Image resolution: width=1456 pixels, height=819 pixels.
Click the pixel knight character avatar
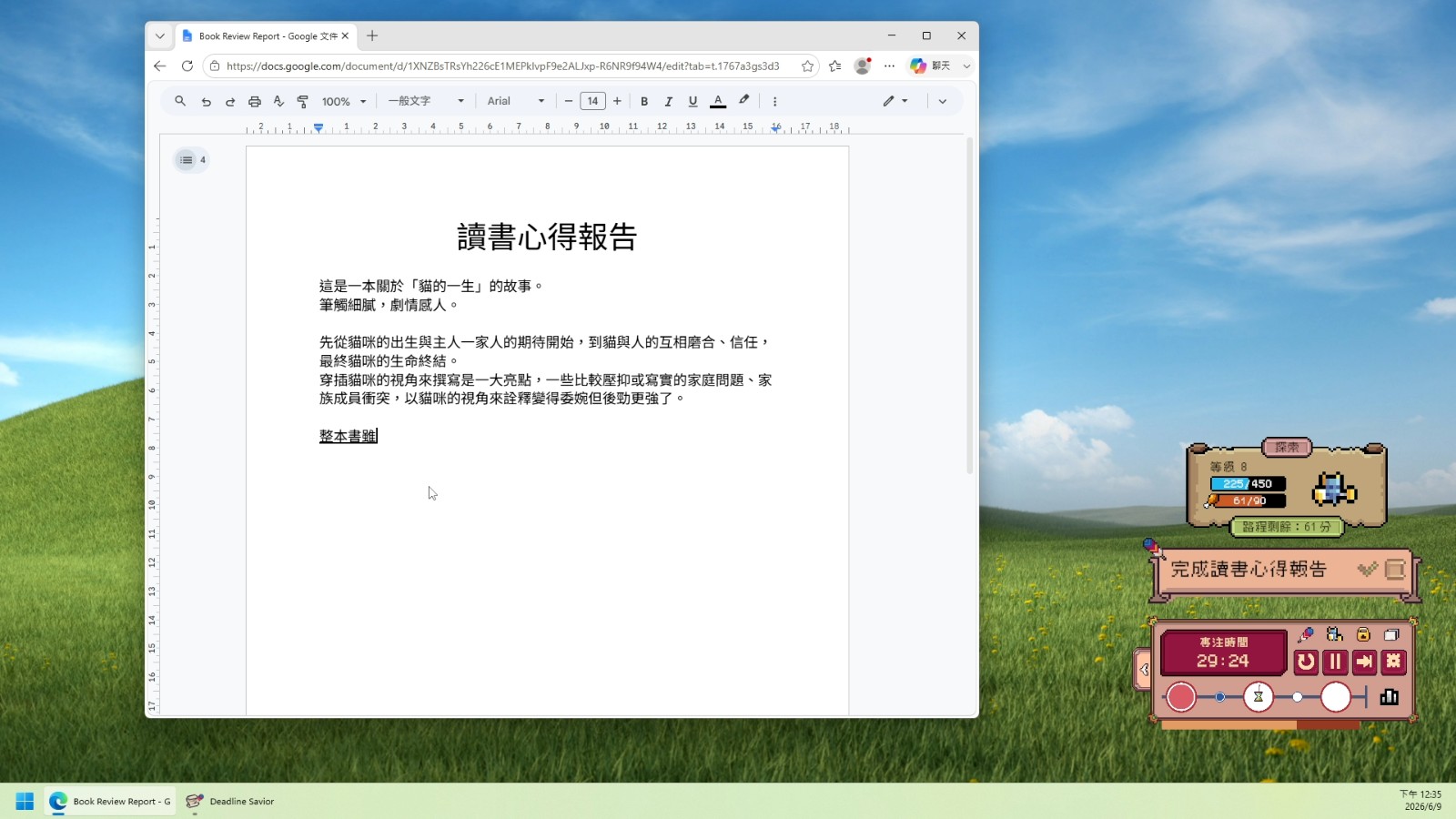point(1334,489)
